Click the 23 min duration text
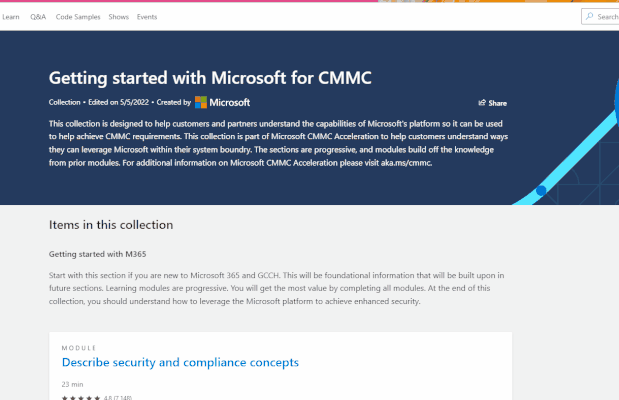Viewport: 619px width, 400px height. point(72,384)
